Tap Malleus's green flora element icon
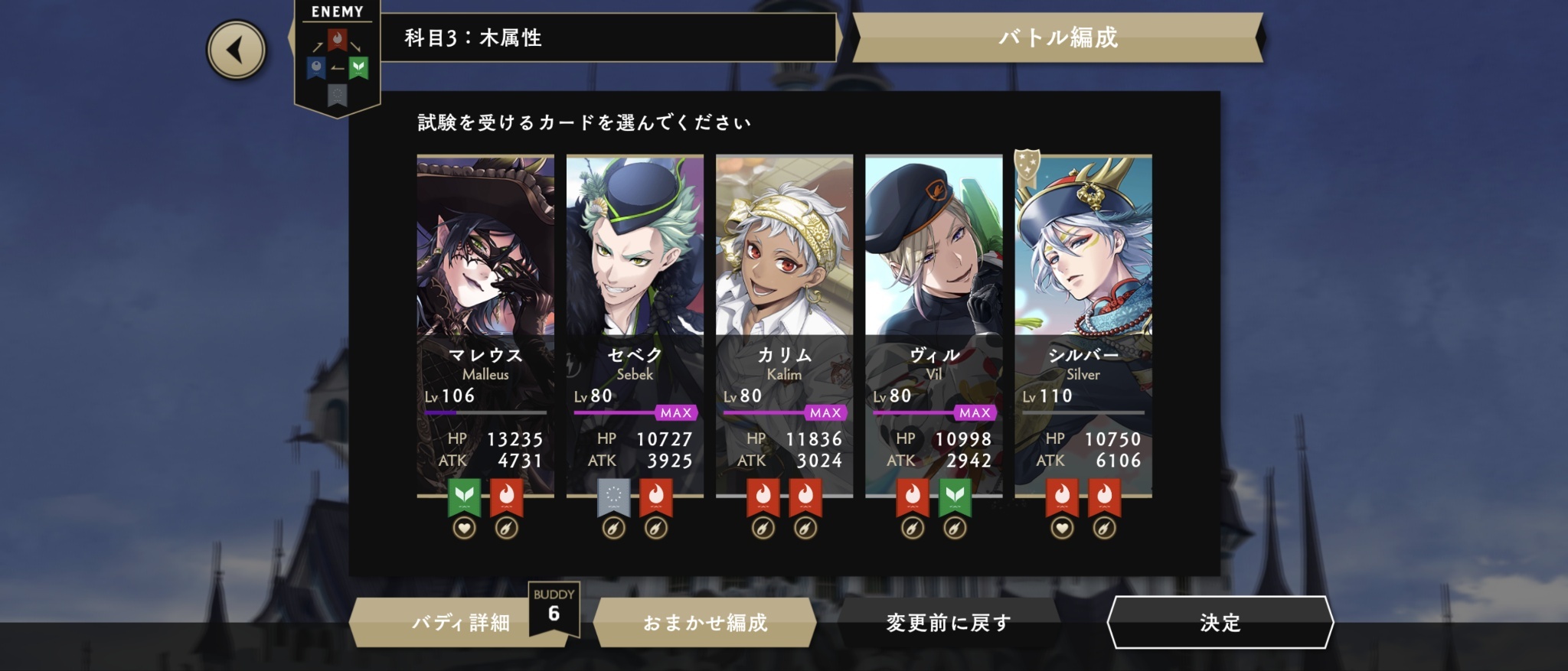Screen dimensions: 1568x671 (464, 497)
